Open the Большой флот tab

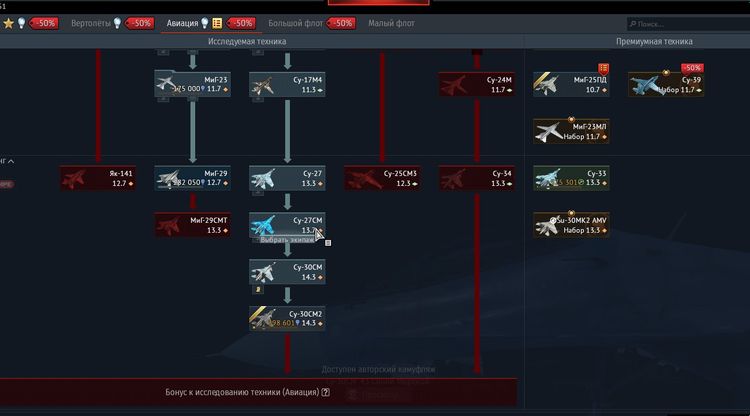pyautogui.click(x=296, y=23)
